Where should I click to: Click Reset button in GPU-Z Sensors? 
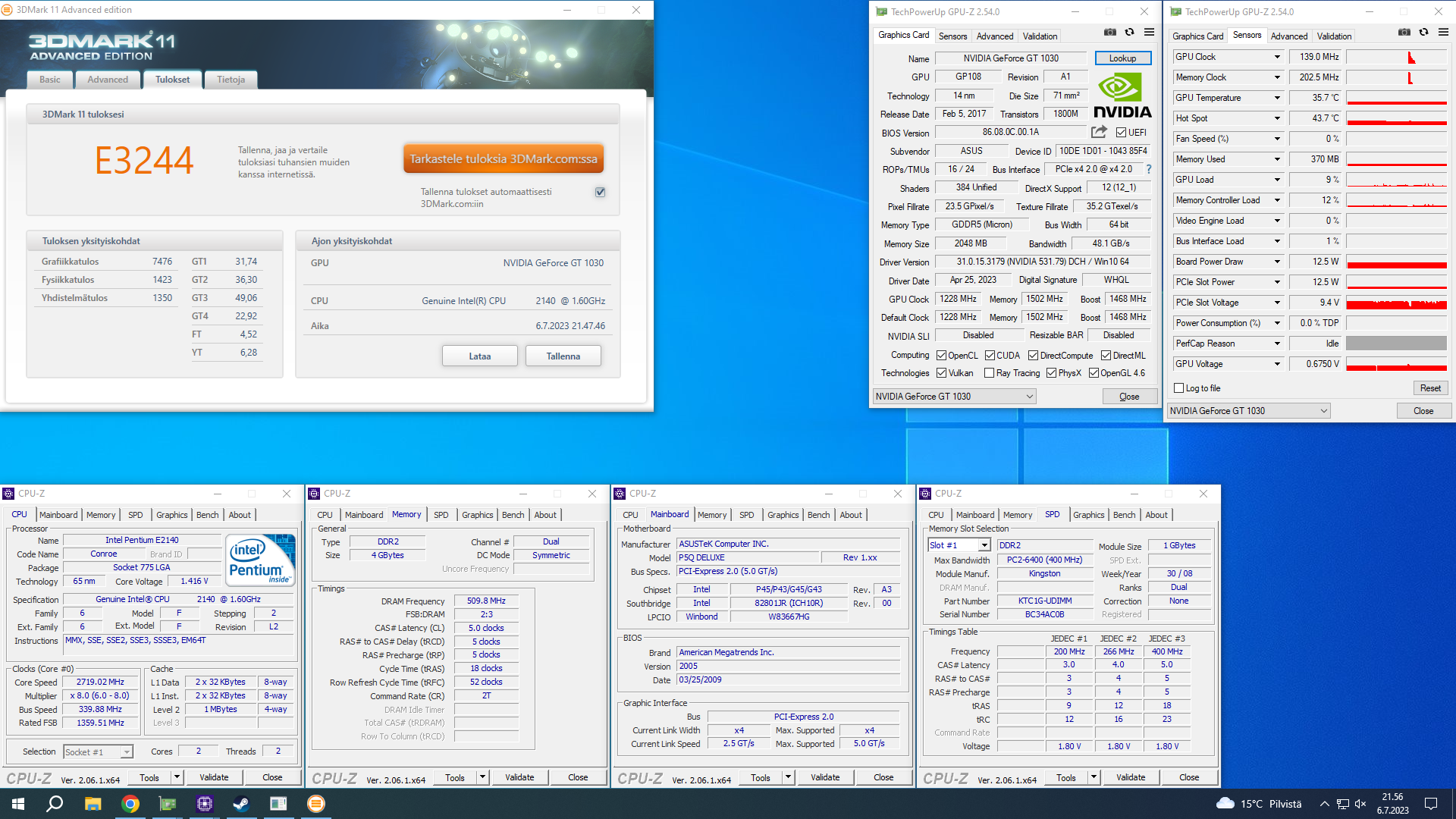[1430, 388]
